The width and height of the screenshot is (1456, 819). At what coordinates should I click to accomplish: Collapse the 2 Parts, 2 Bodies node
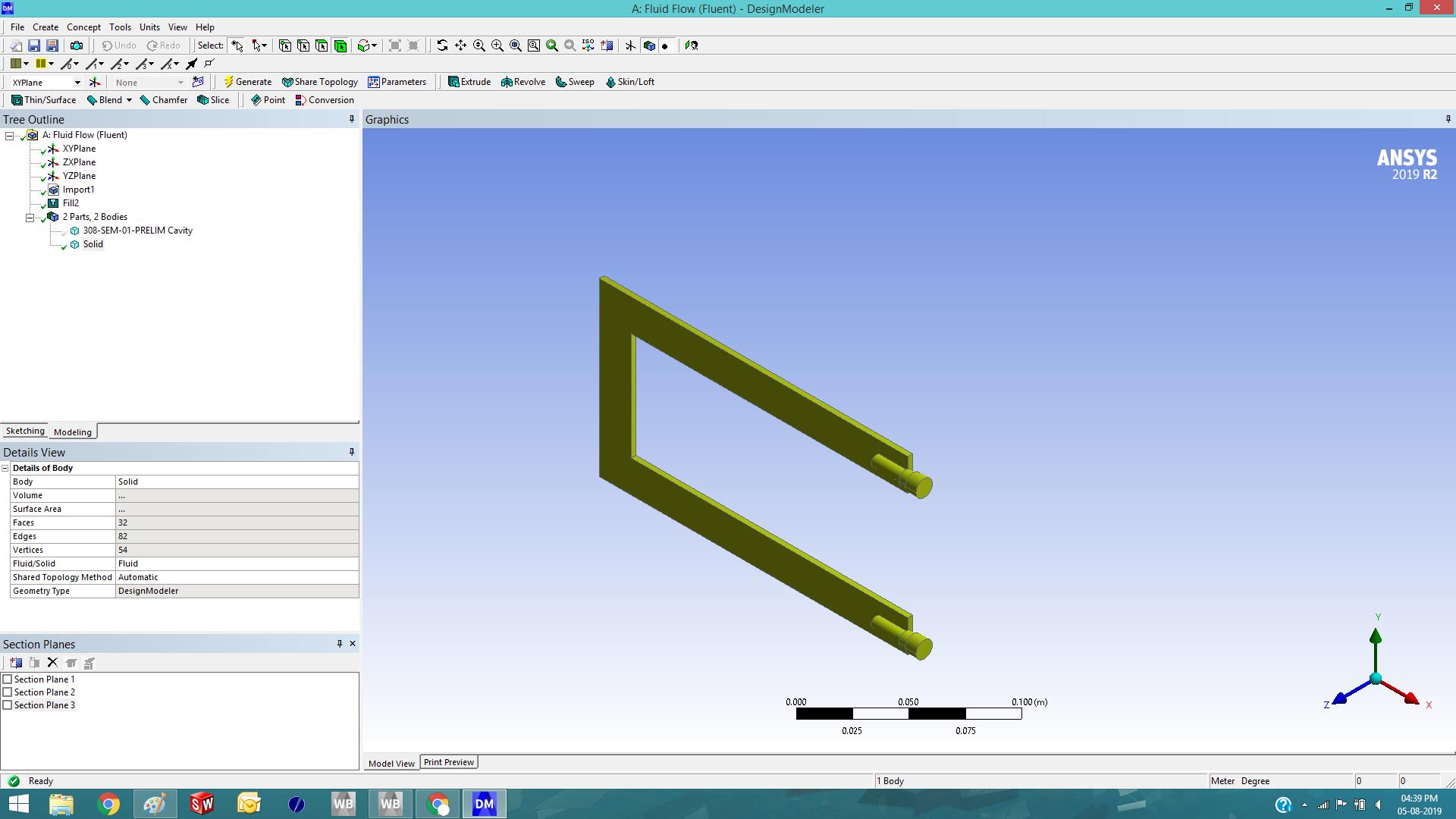coord(30,218)
